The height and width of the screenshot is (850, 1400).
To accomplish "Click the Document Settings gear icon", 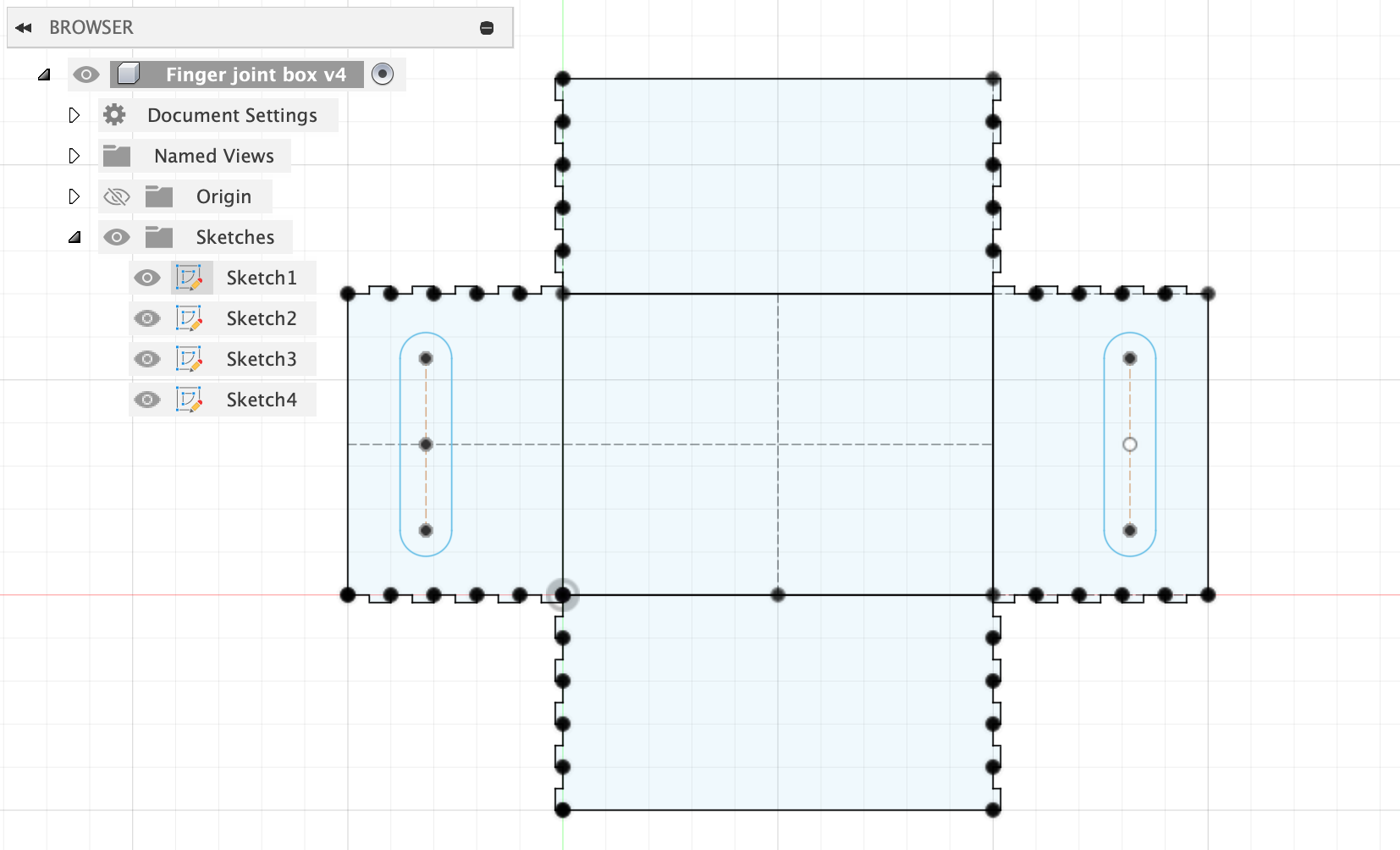I will (115, 115).
